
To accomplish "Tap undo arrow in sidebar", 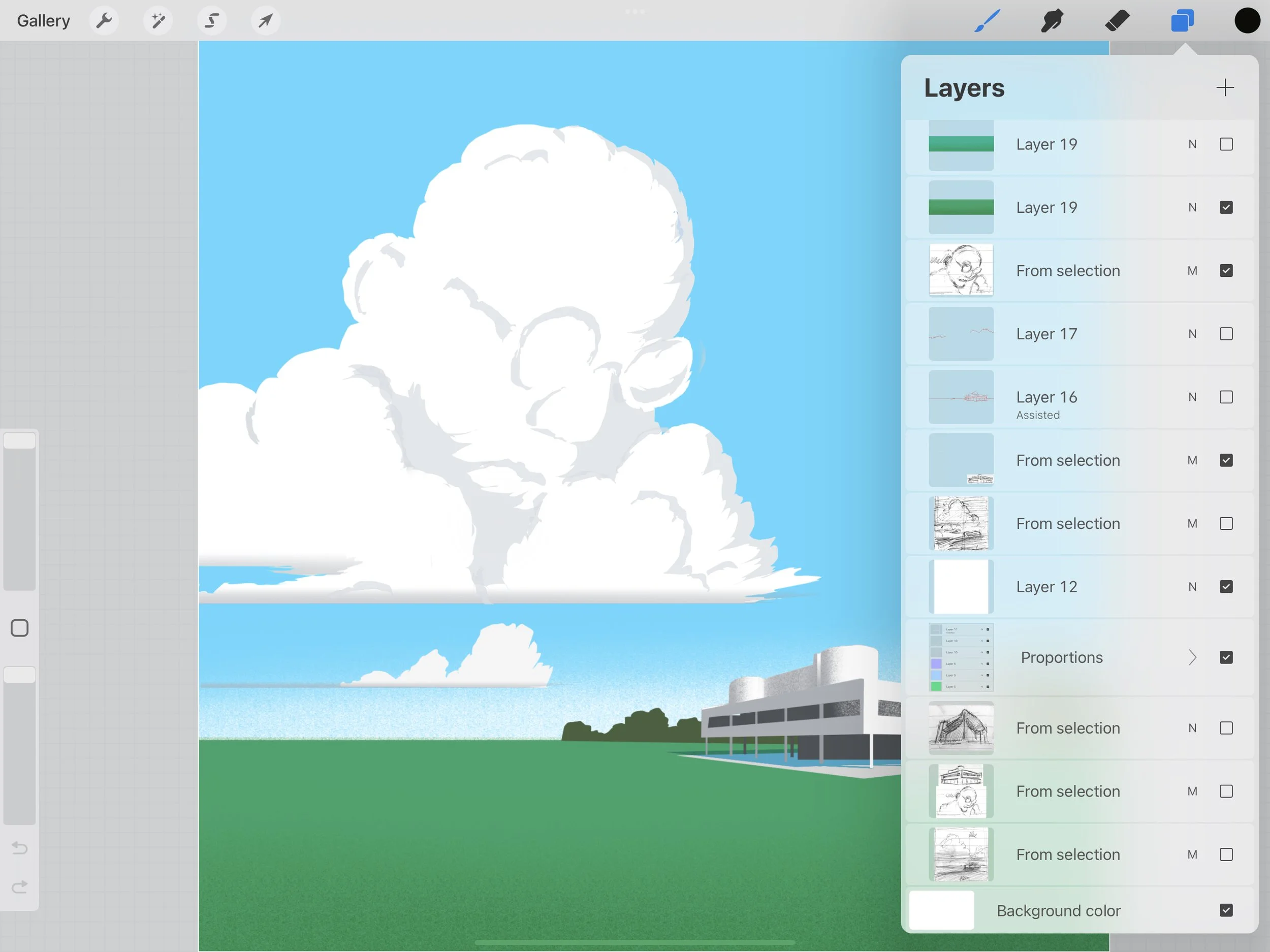I will pos(19,848).
